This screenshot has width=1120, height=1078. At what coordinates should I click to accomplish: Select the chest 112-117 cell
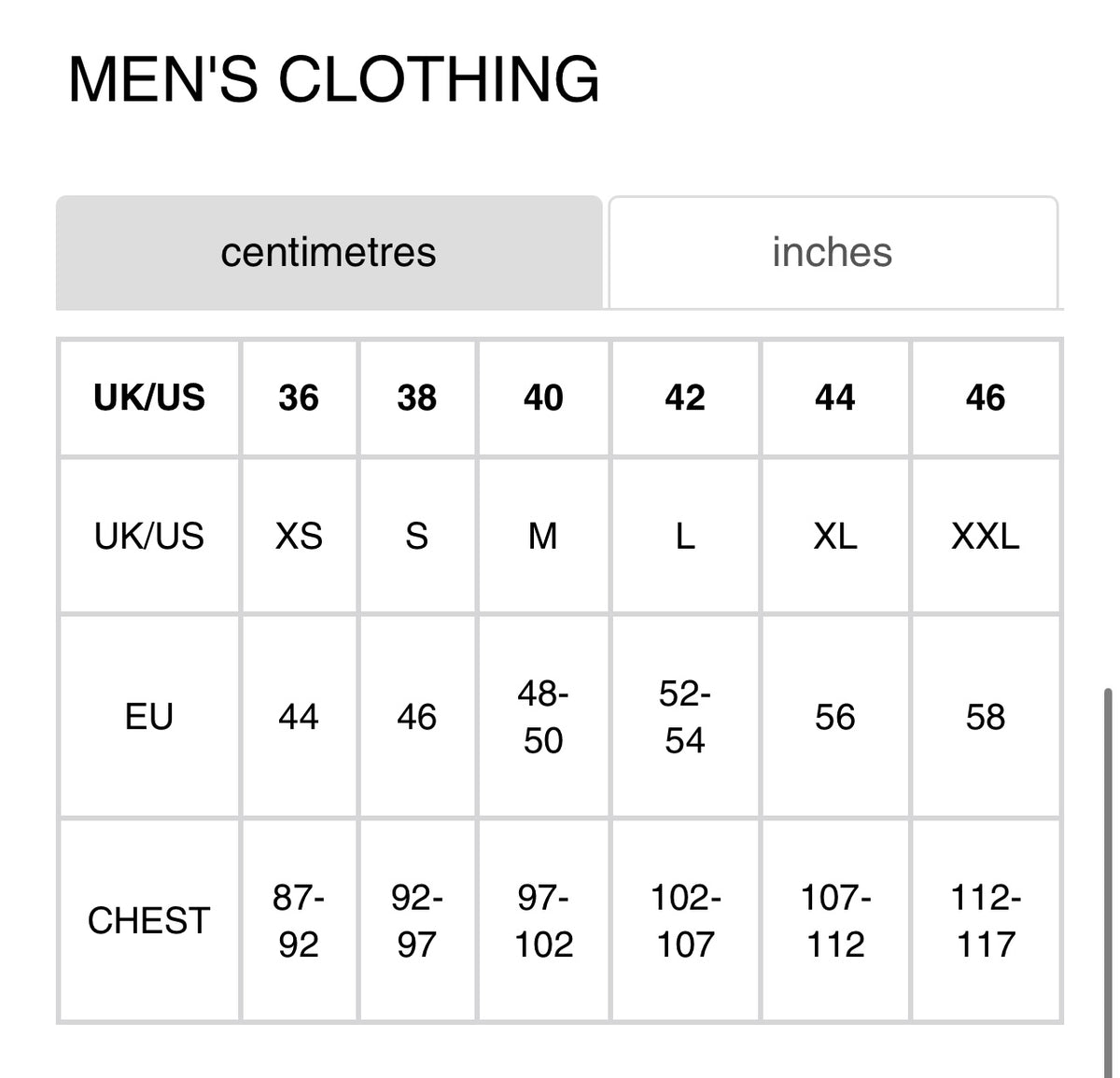[x=986, y=921]
